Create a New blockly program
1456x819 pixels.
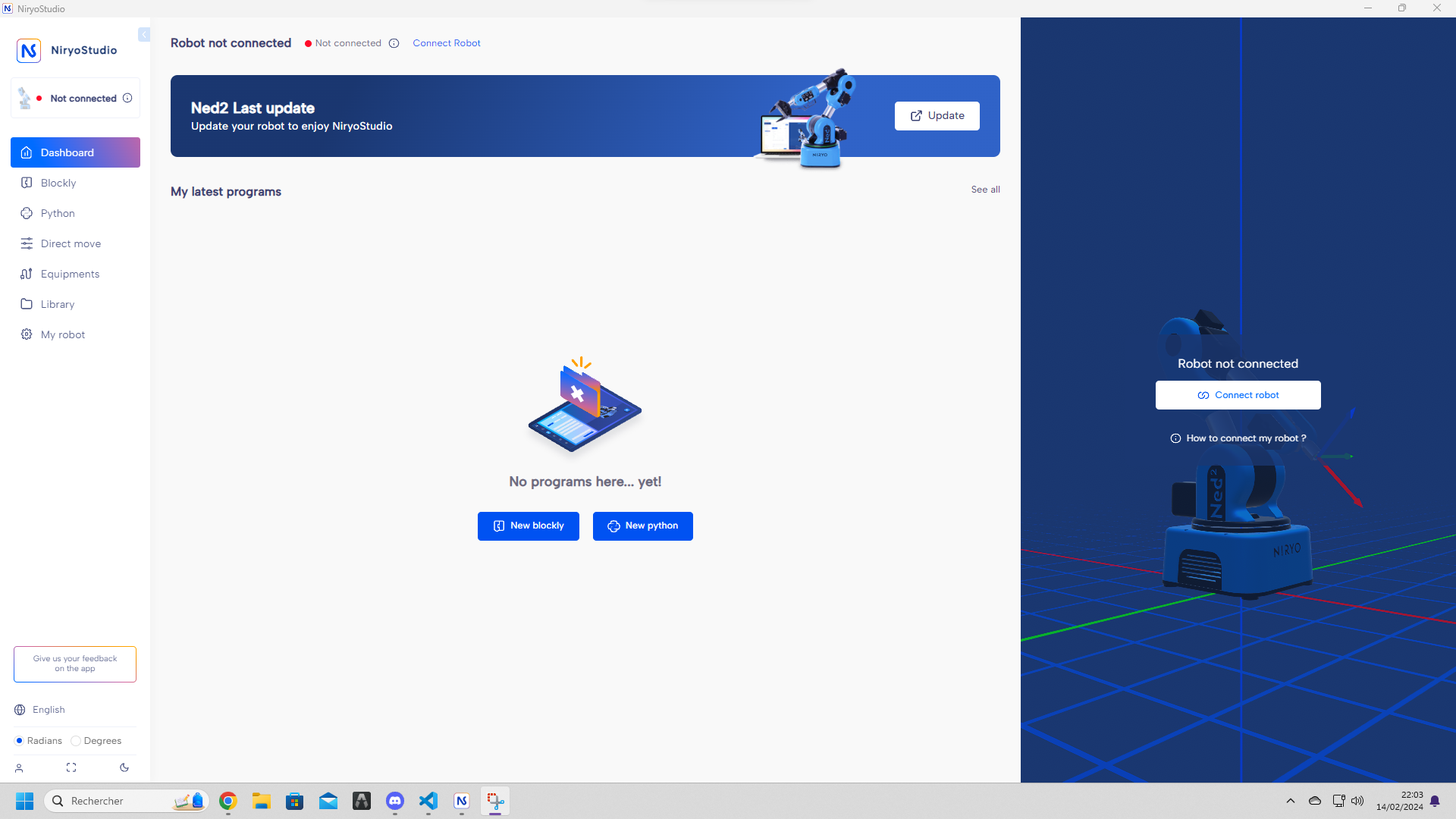pyautogui.click(x=529, y=526)
